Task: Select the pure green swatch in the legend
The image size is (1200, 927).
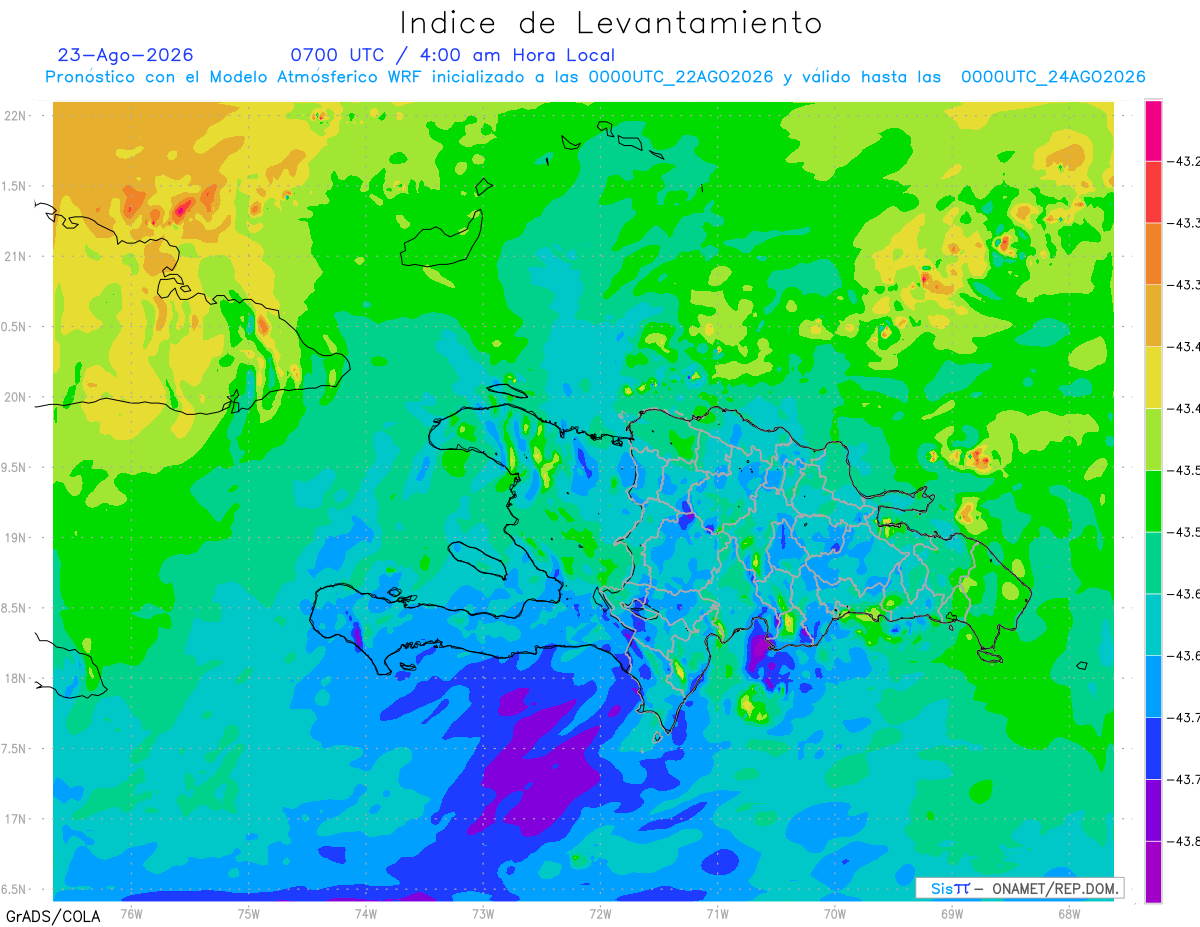Action: pos(1153,500)
